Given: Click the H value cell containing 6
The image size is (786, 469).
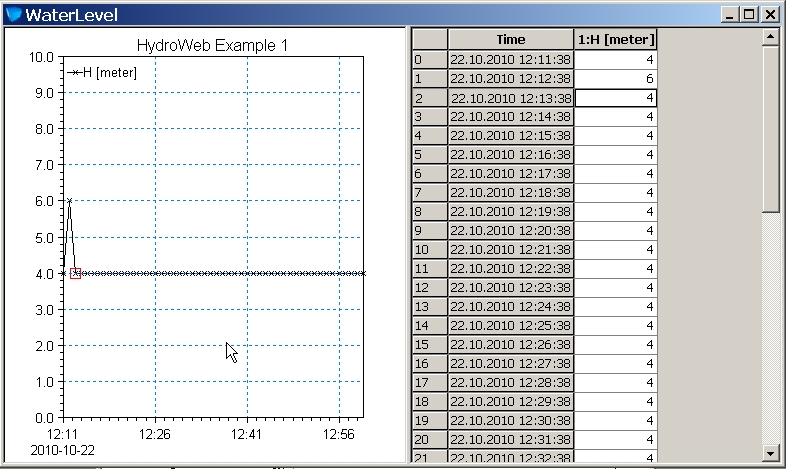Looking at the screenshot, I should click(x=616, y=78).
